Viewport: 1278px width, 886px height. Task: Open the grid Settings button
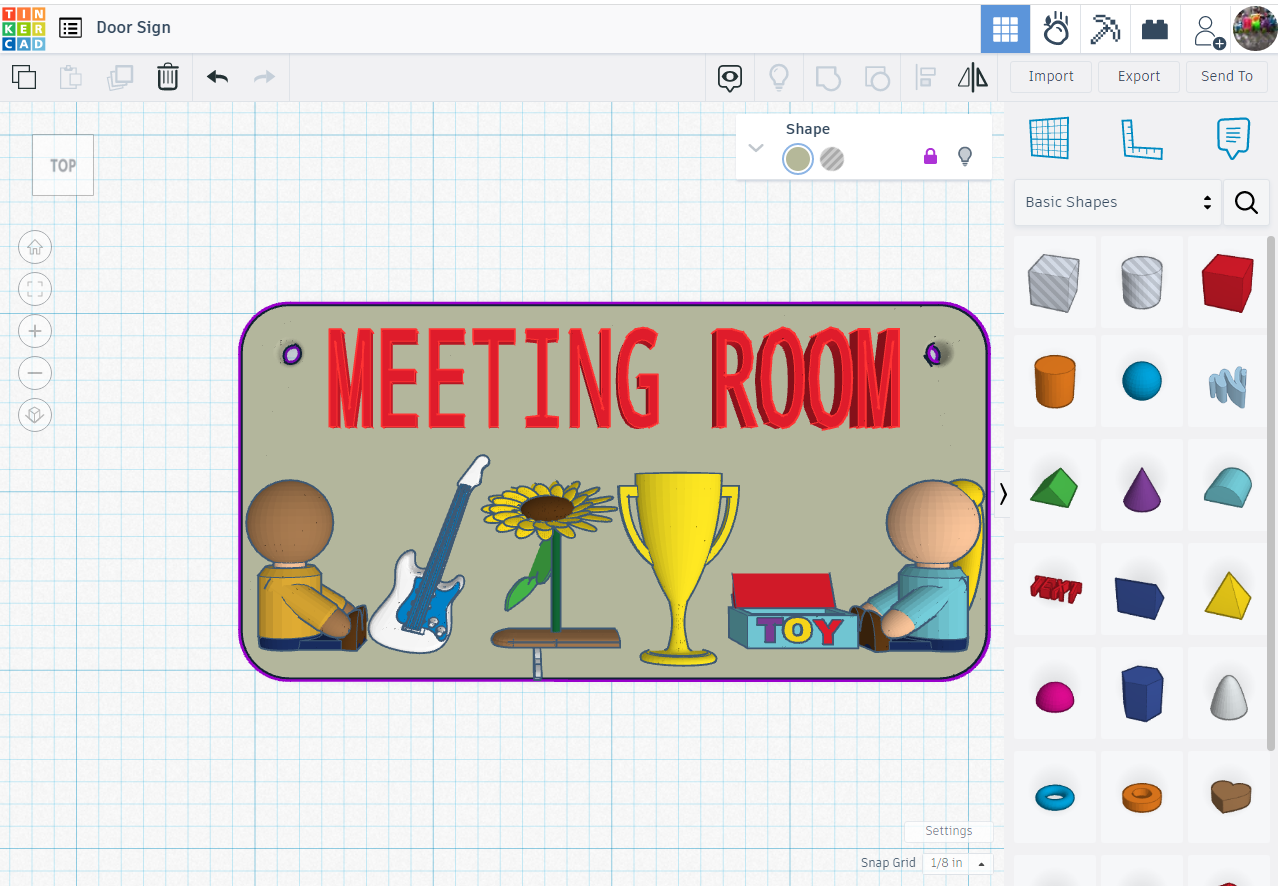pyautogui.click(x=948, y=831)
